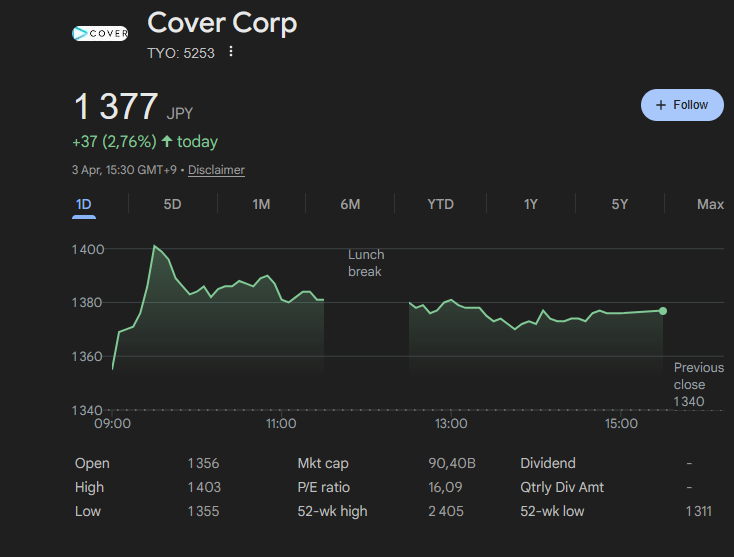Click the Cover Corp title text
This screenshot has width=734, height=557.
pyautogui.click(x=222, y=23)
